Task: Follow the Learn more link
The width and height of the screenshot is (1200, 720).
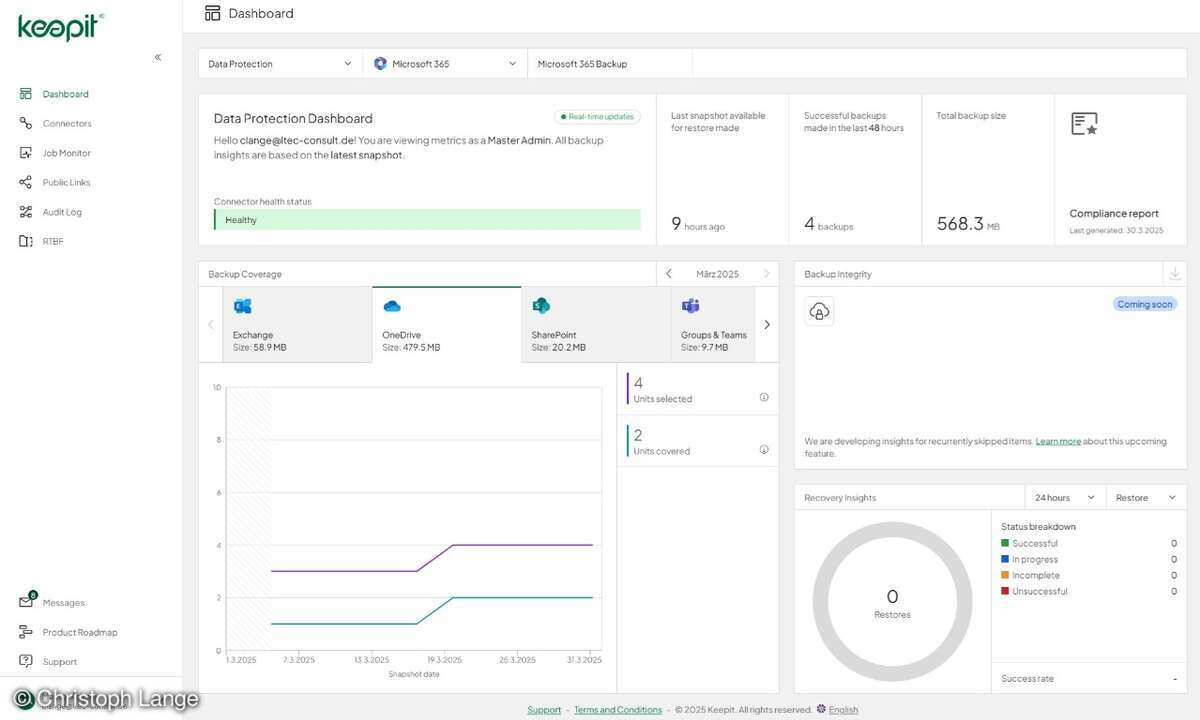Action: point(1058,441)
